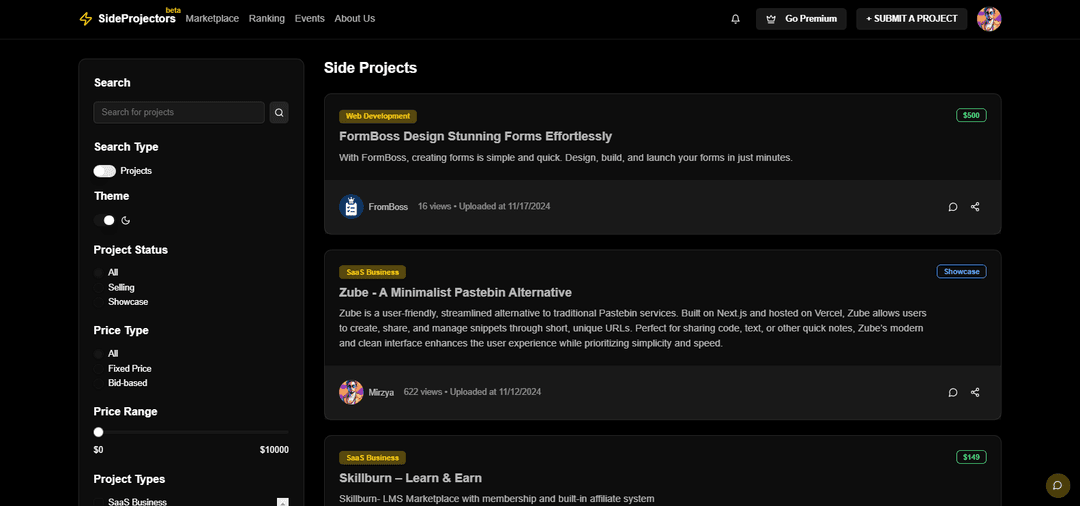1080x506 pixels.
Task: Click the Search for projects field
Action: 179,113
